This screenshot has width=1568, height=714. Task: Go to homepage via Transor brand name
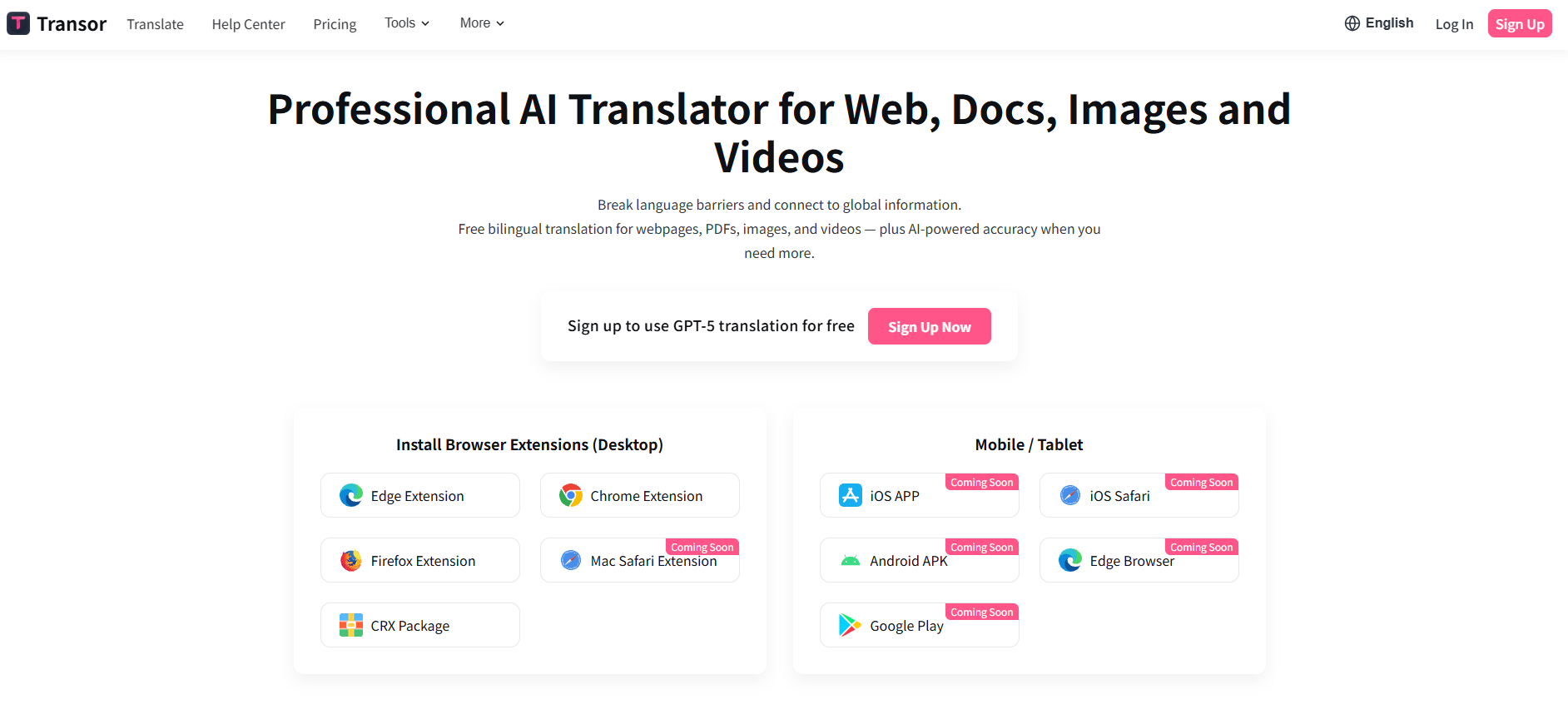72,24
